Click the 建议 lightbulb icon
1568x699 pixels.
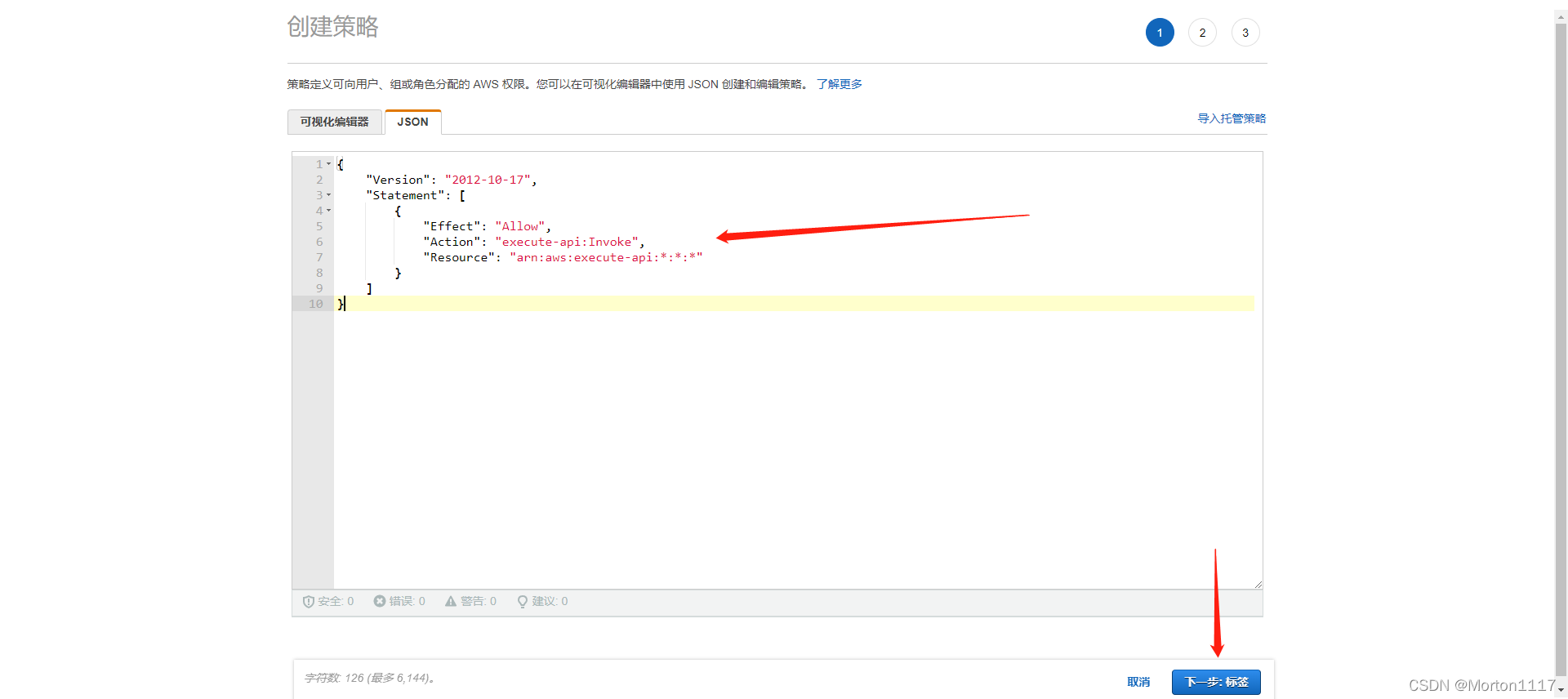coord(523,602)
